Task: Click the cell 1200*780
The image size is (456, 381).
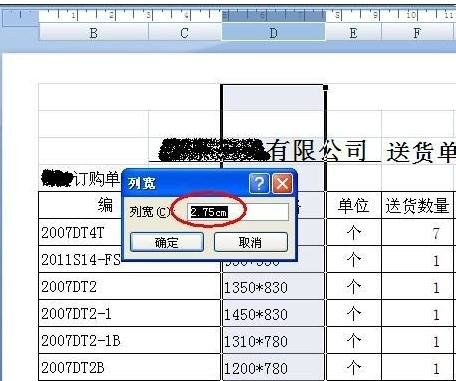Action: pyautogui.click(x=273, y=368)
